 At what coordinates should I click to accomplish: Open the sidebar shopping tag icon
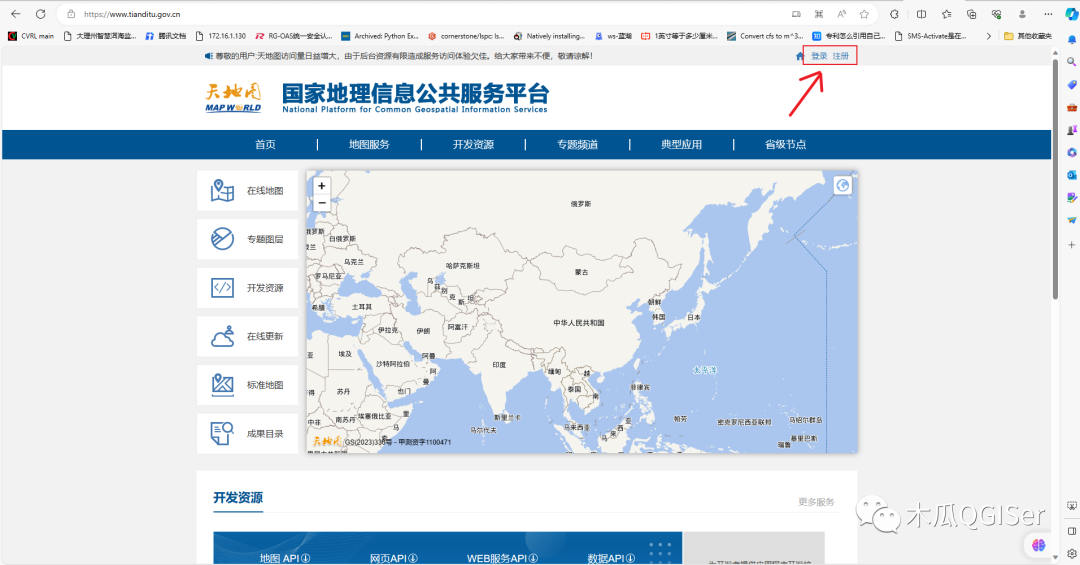[x=1072, y=85]
